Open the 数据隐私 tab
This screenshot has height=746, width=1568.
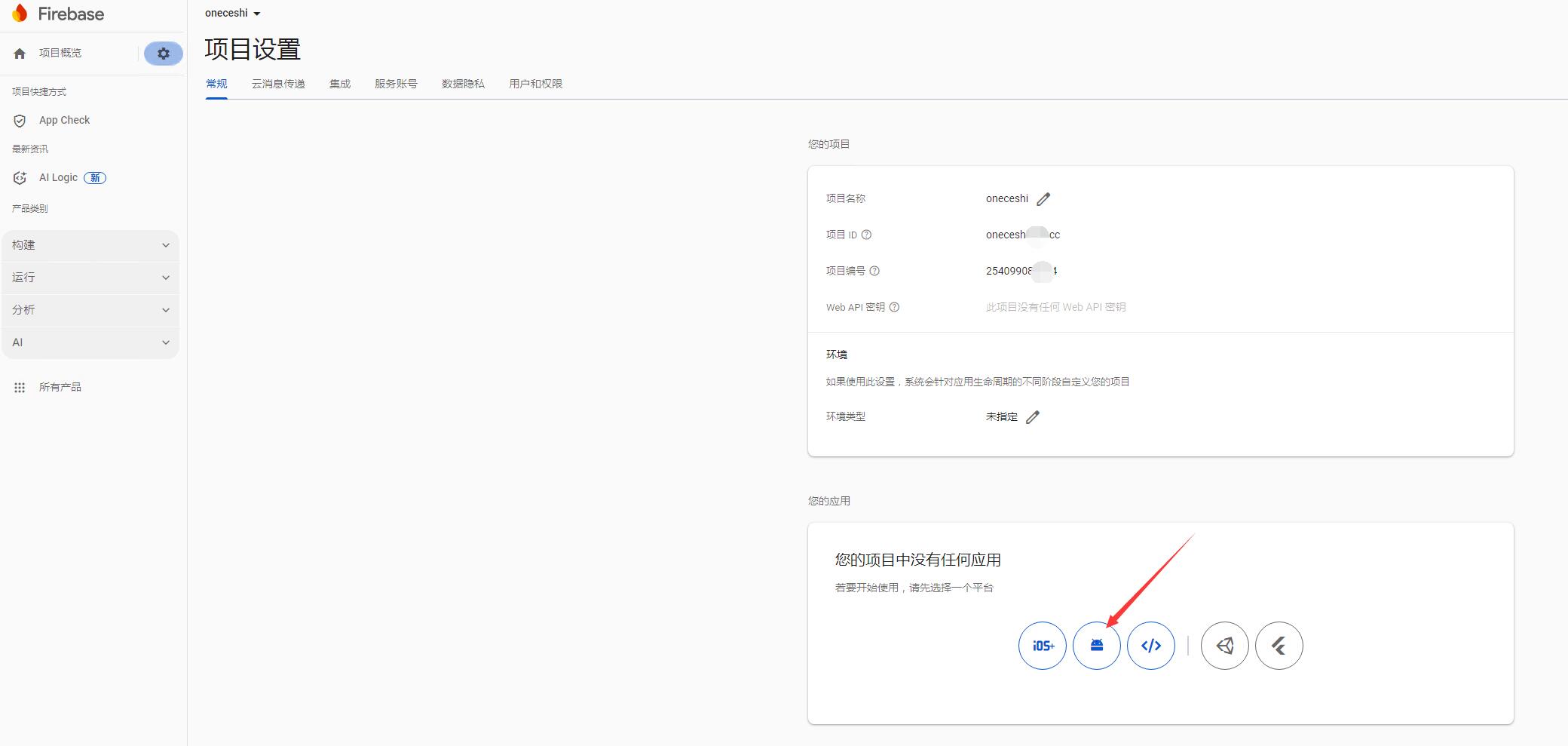(463, 84)
